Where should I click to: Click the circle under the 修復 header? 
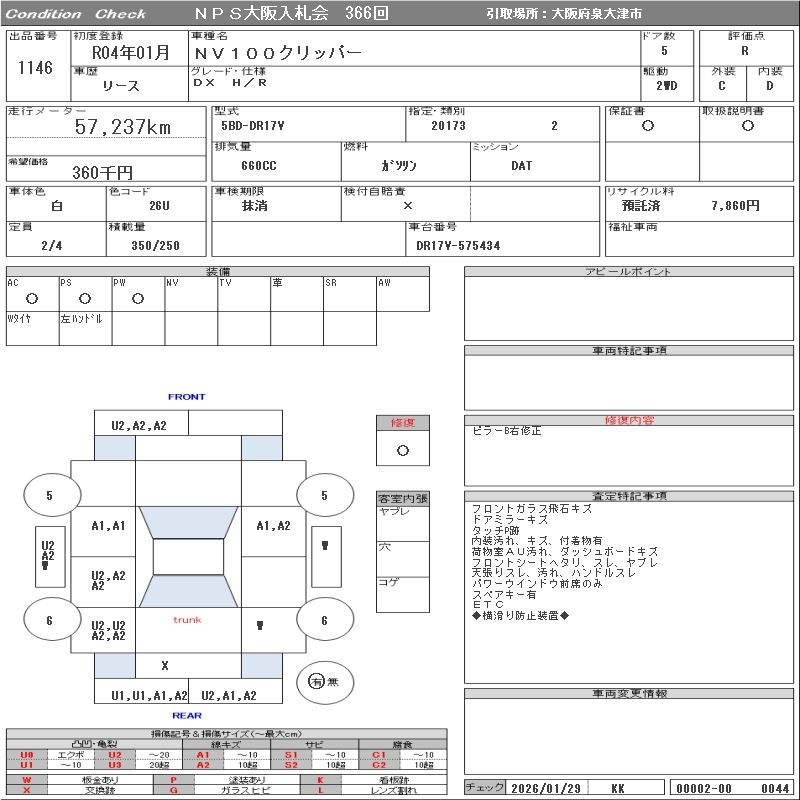402,450
